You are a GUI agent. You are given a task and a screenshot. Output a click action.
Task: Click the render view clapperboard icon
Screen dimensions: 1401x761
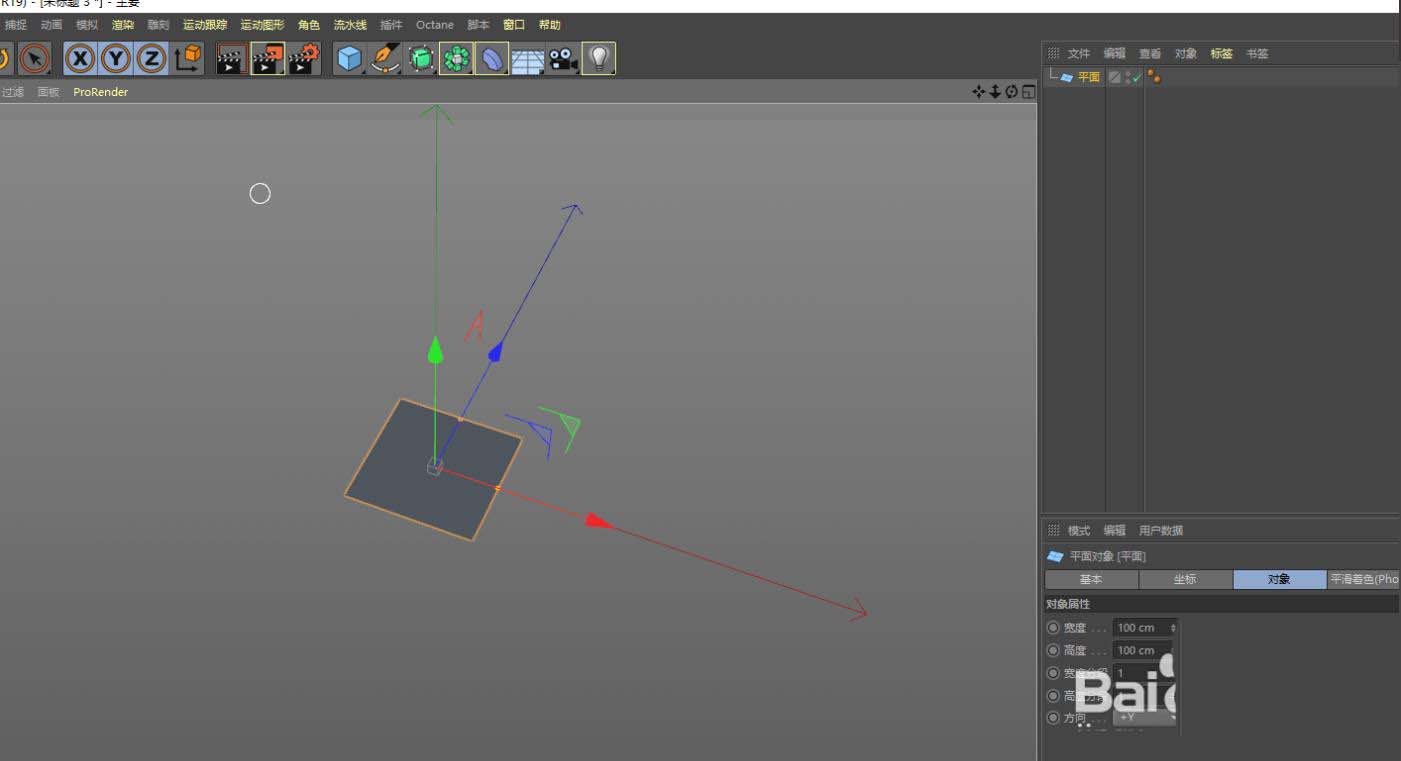231,60
